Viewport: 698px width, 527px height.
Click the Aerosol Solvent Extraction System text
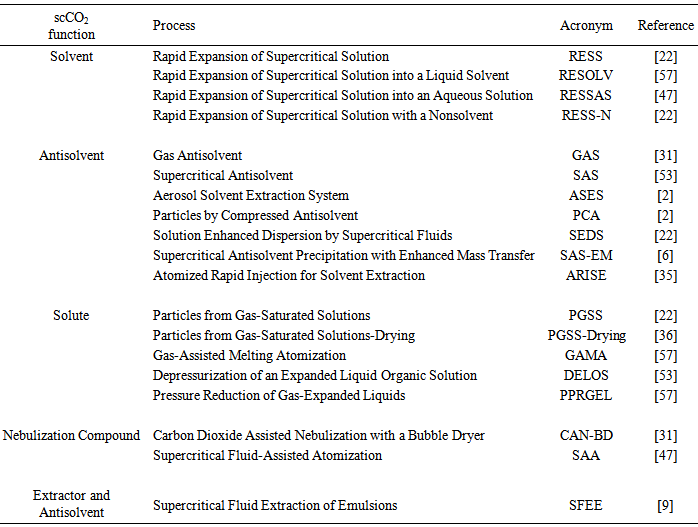tap(251, 196)
